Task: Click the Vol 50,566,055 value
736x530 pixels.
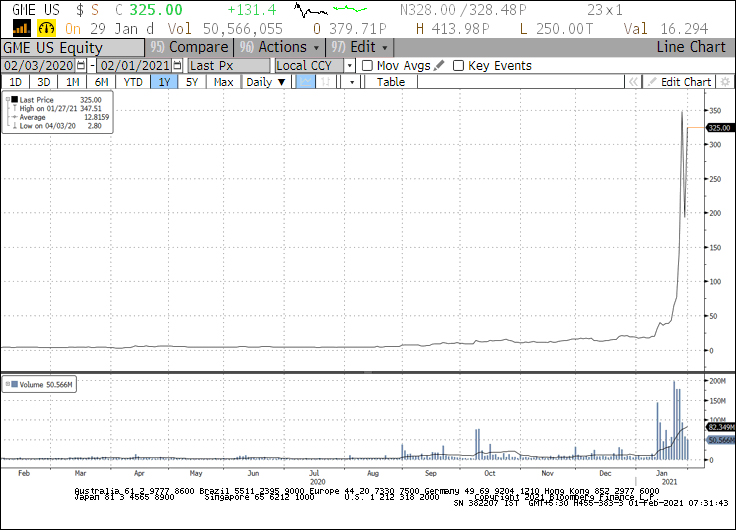Action: tap(225, 29)
